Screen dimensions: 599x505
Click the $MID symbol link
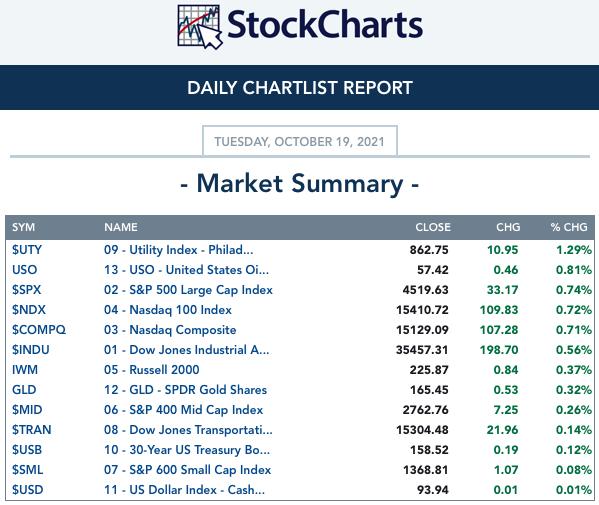click(27, 410)
